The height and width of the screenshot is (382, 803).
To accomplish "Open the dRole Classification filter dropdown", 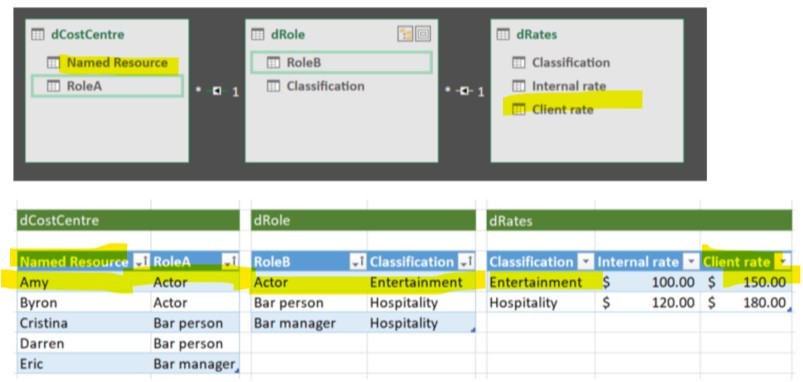I will [x=466, y=262].
